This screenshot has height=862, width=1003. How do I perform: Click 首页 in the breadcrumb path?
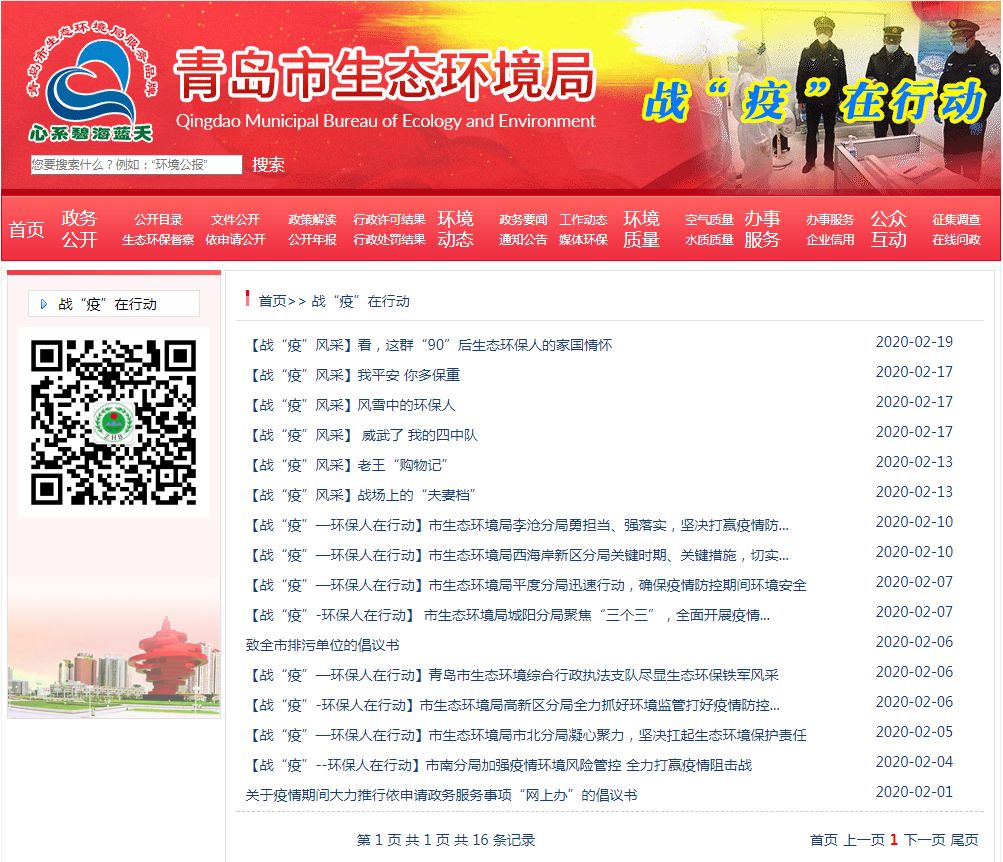pos(272,301)
